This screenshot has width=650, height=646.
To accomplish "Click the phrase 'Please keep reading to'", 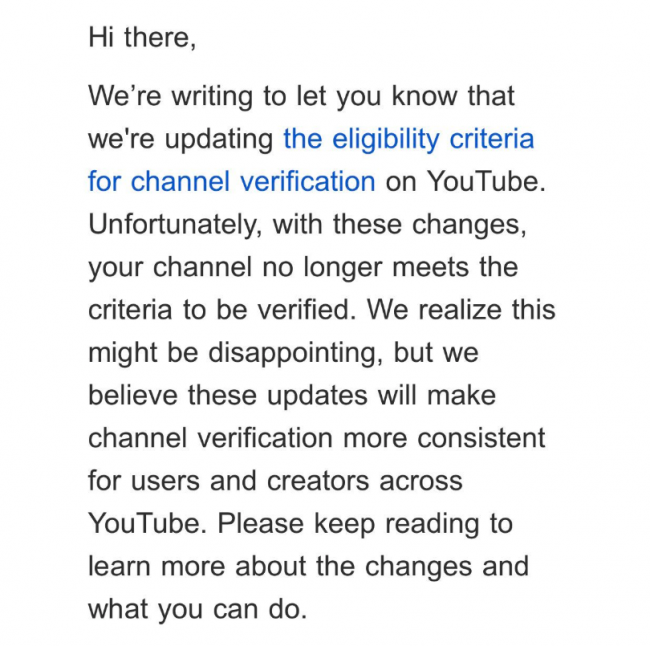I will pyautogui.click(x=365, y=524).
